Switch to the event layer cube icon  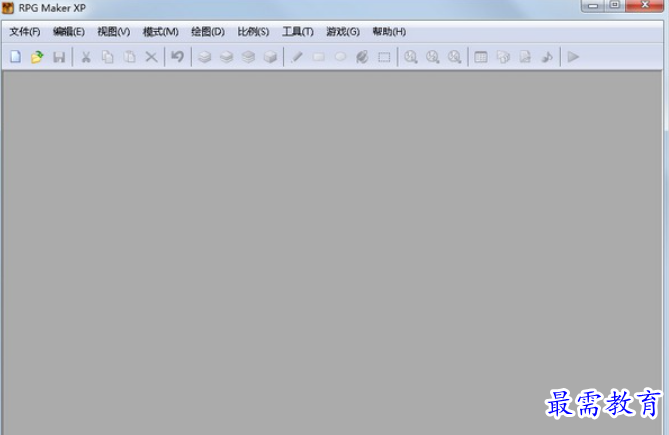[270, 57]
